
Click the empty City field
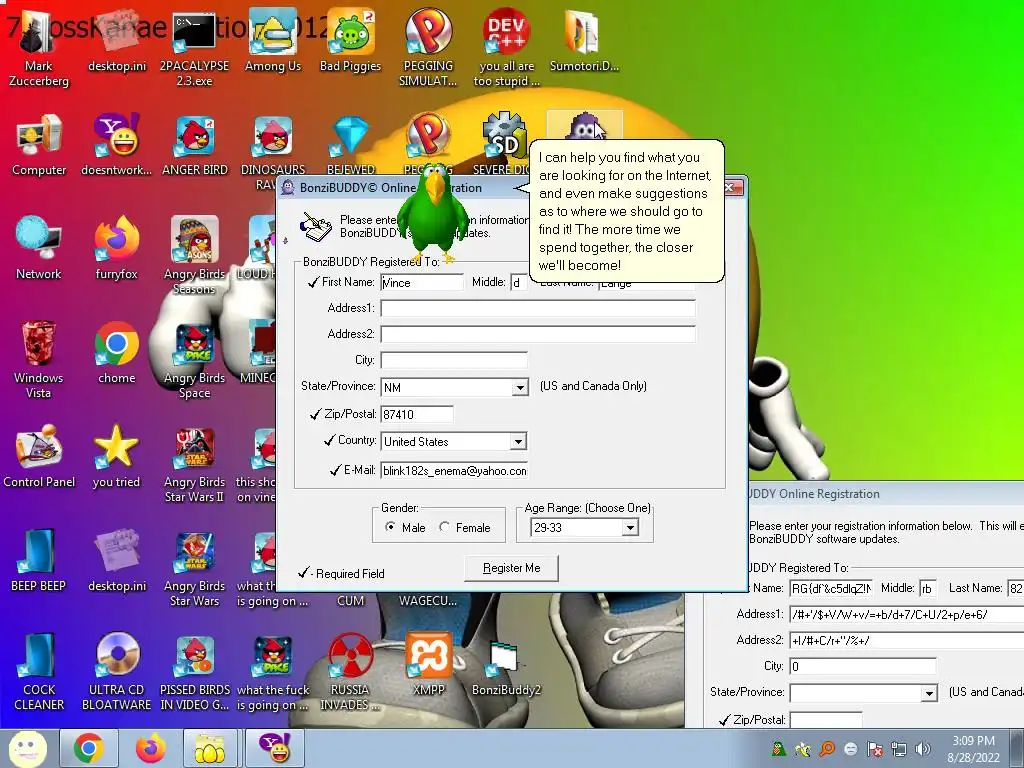454,360
